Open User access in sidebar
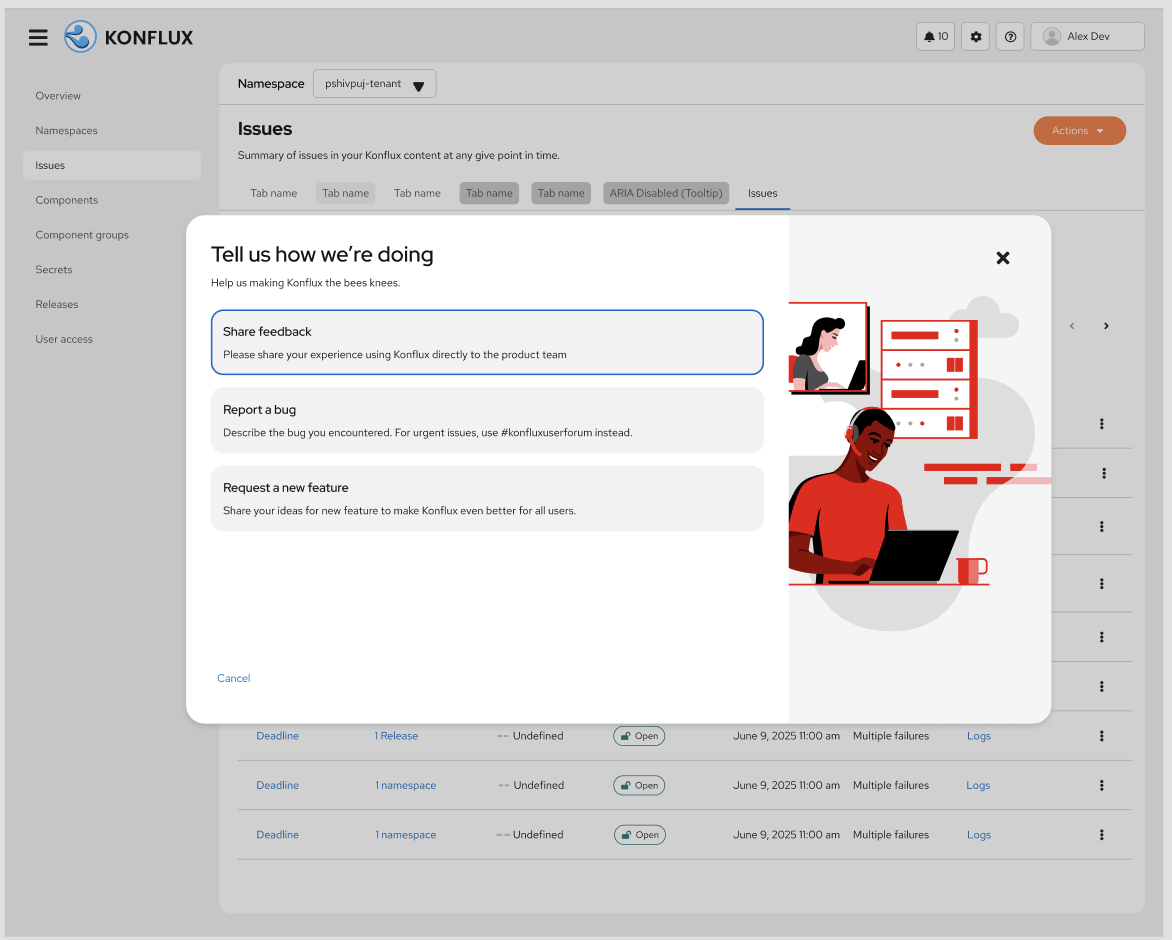Screen dimensions: 1172x940 click(x=64, y=339)
